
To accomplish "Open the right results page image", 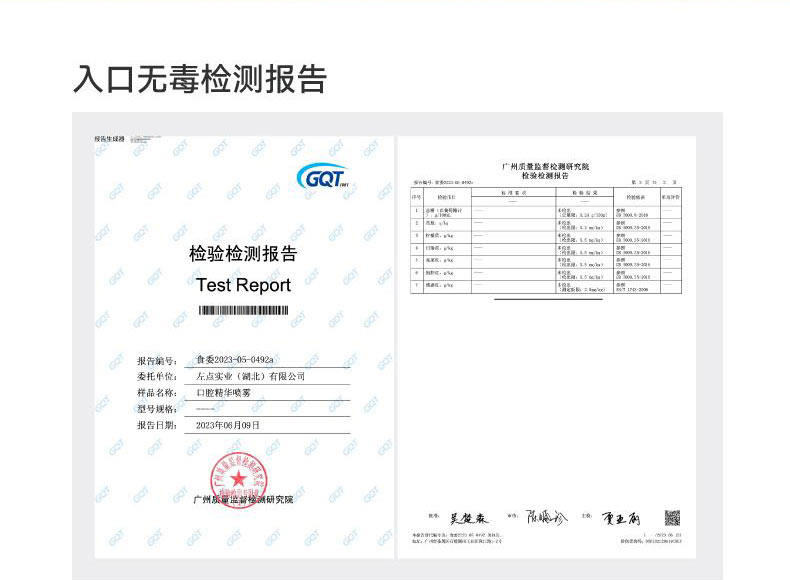I will [547, 347].
